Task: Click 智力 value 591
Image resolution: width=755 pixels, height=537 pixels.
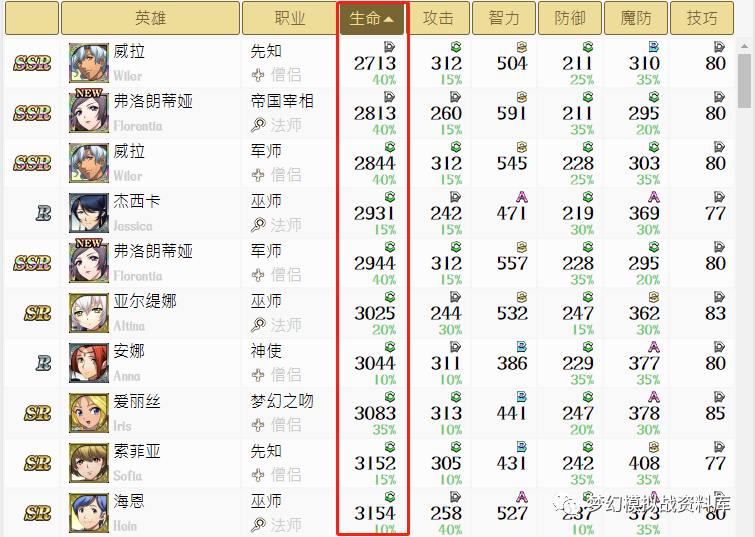Action: pos(512,114)
